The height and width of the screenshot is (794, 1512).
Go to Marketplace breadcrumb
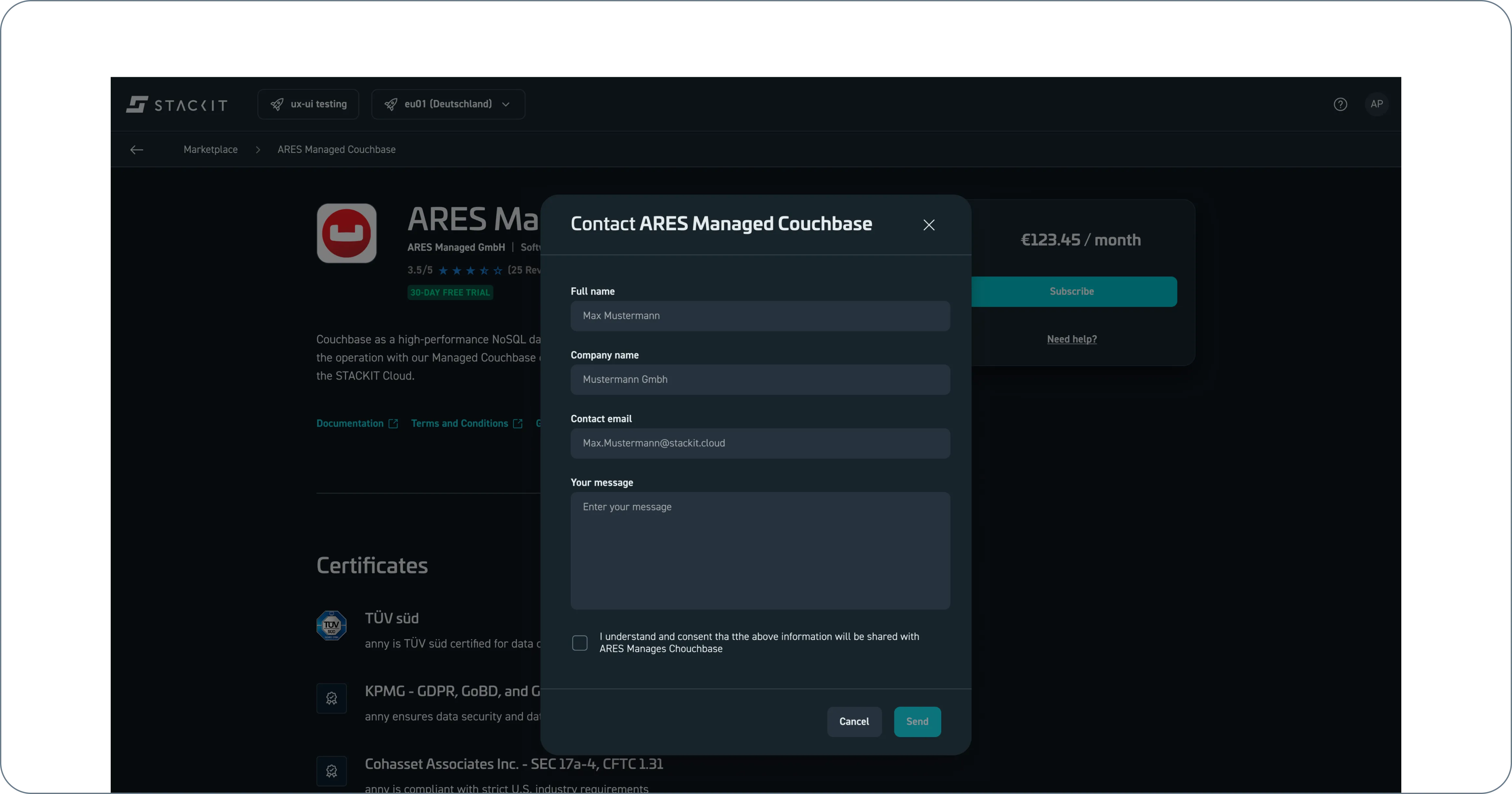210,150
